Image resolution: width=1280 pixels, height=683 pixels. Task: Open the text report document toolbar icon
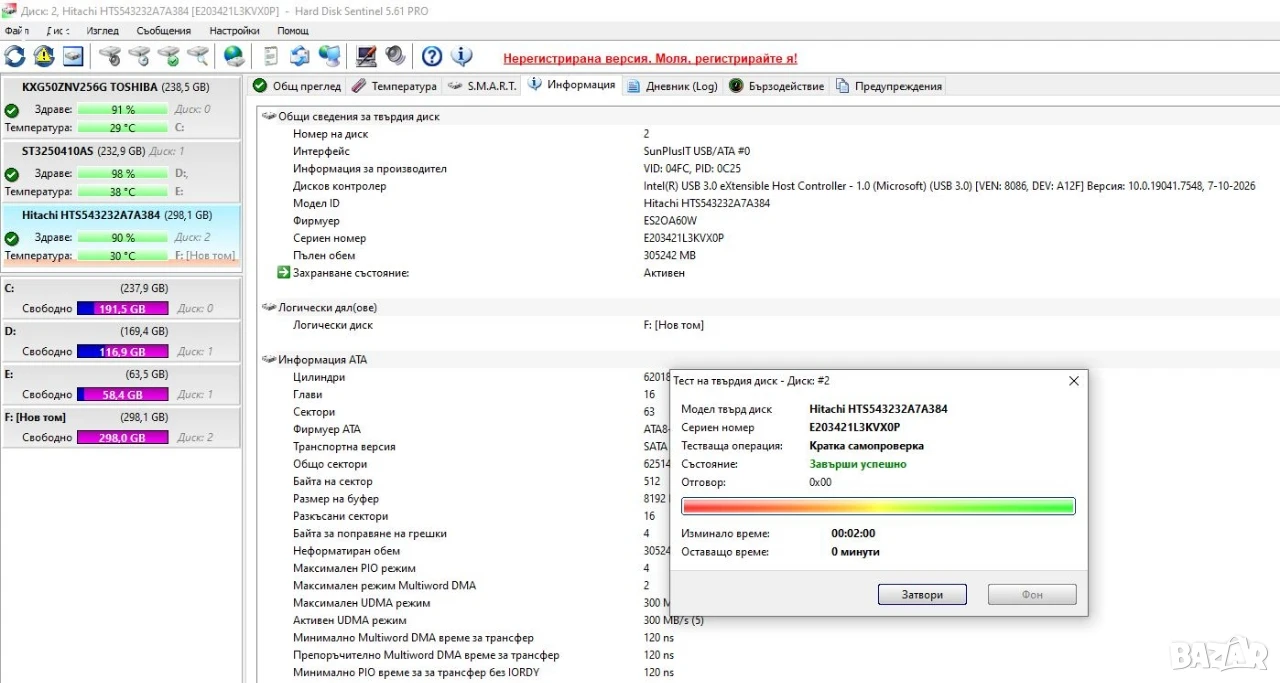click(x=270, y=56)
